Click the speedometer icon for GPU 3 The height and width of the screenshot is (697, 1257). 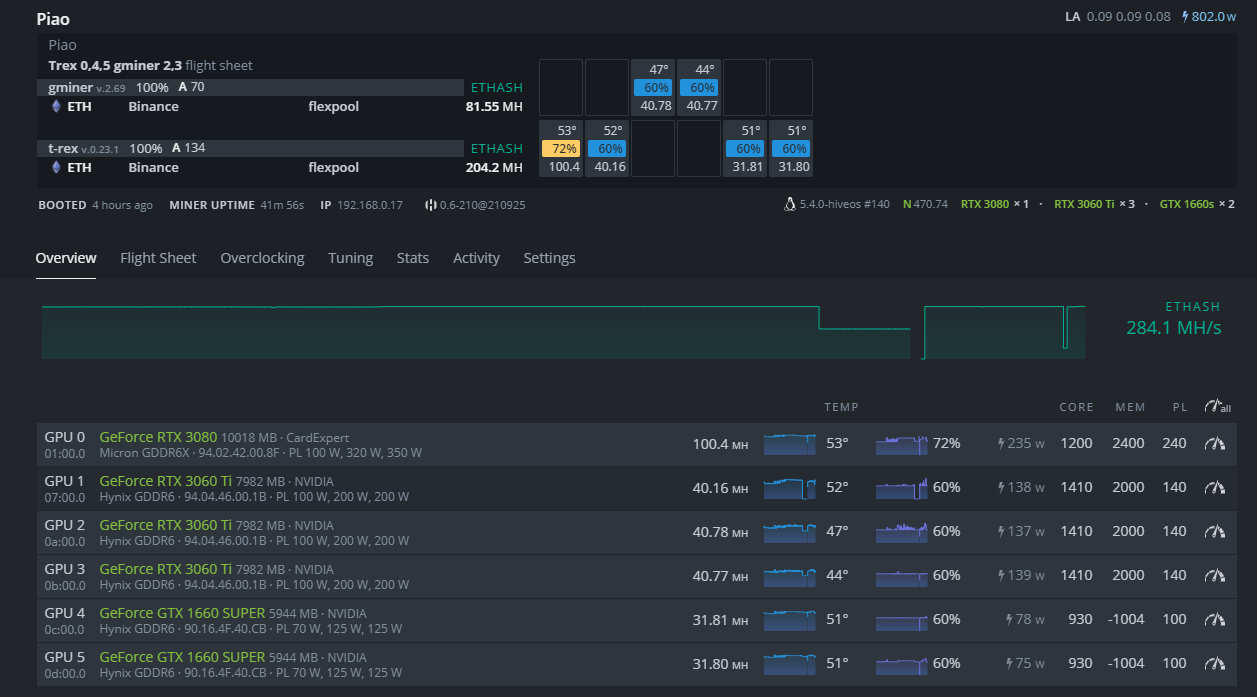coord(1215,576)
